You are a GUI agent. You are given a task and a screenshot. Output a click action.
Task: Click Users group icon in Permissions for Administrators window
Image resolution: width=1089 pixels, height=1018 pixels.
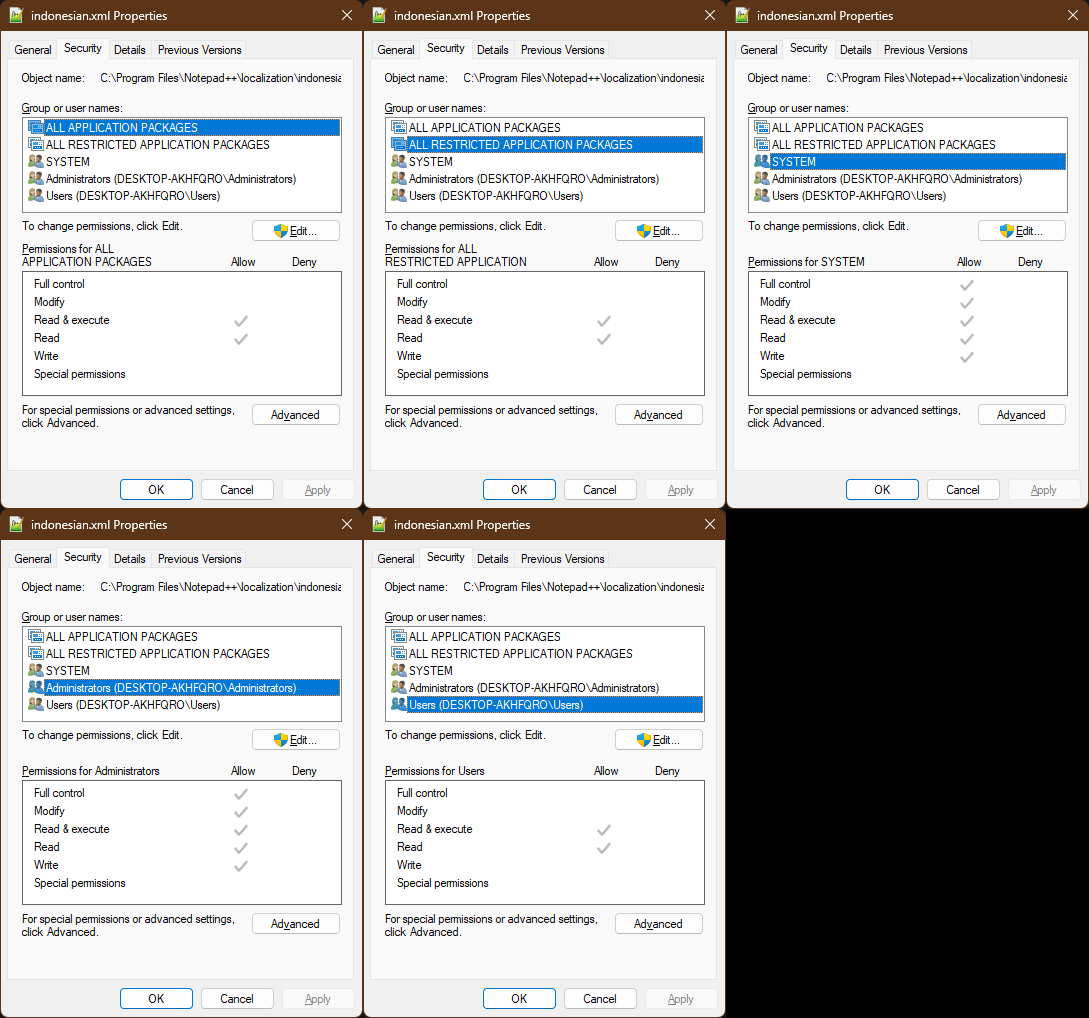tap(35, 704)
